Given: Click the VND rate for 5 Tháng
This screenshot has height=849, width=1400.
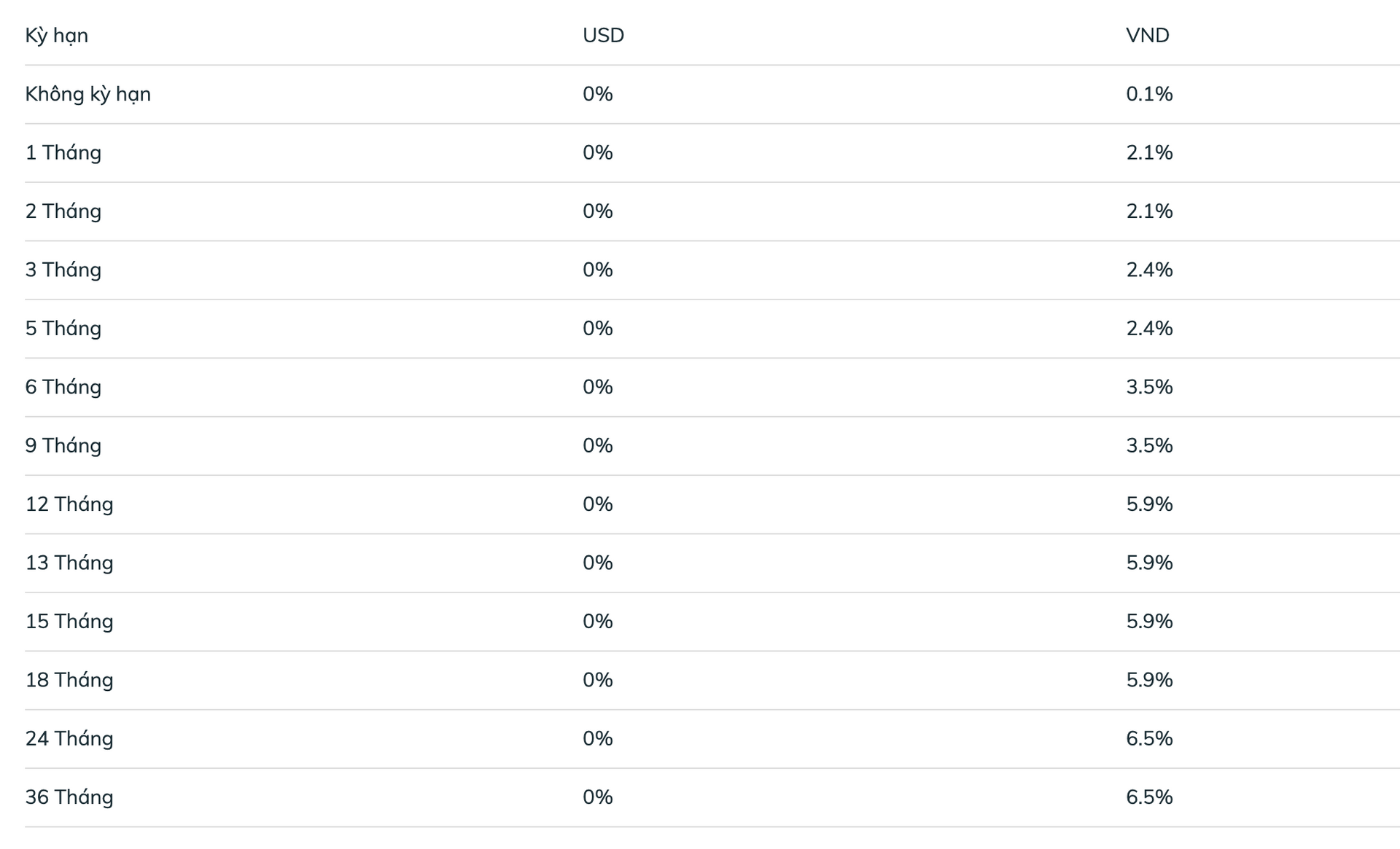Looking at the screenshot, I should coord(1149,328).
